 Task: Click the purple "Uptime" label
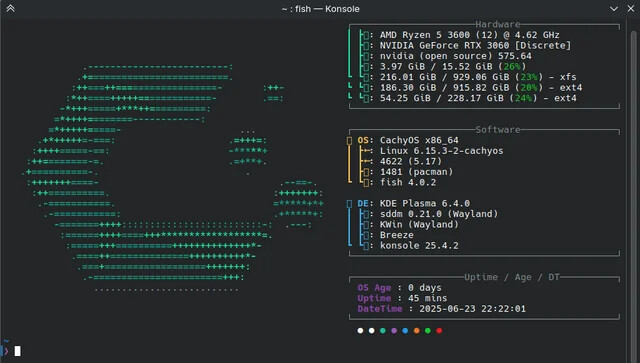[x=374, y=298]
